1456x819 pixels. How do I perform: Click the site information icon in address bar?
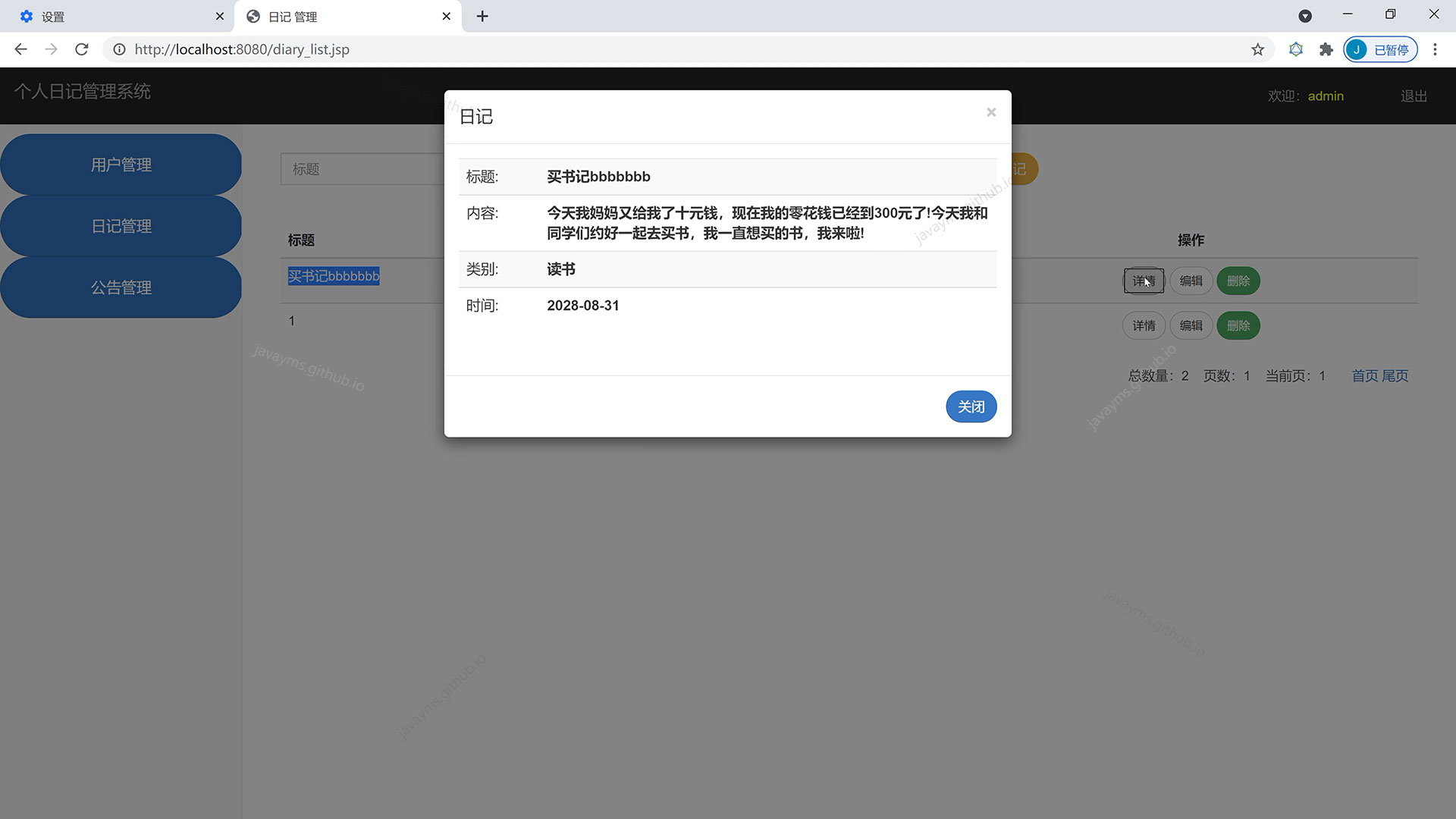pyautogui.click(x=119, y=49)
